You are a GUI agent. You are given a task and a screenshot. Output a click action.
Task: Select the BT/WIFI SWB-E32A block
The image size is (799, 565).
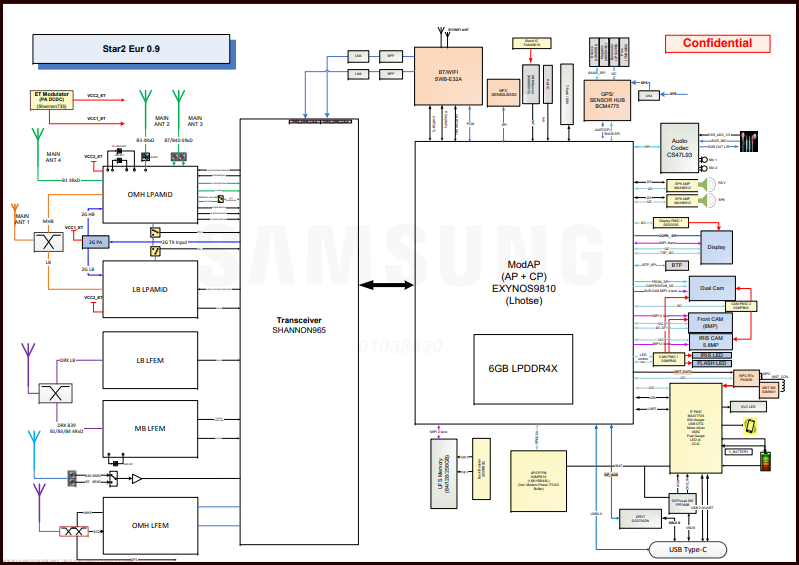[448, 76]
